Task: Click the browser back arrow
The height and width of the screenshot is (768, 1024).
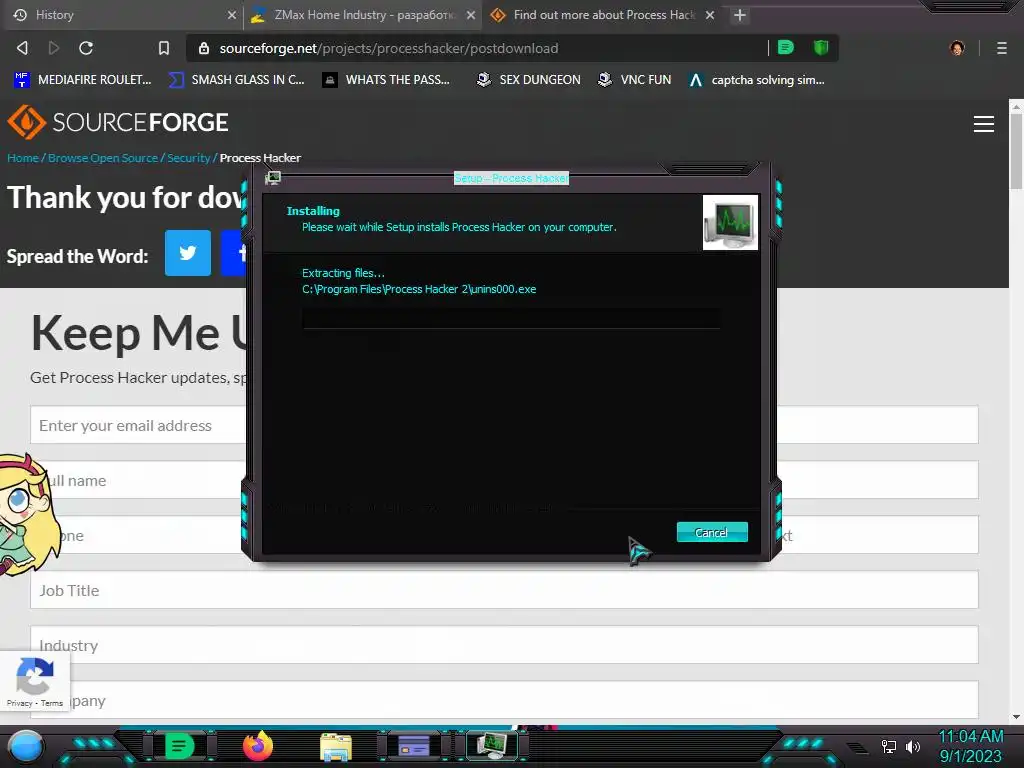Action: [22, 48]
